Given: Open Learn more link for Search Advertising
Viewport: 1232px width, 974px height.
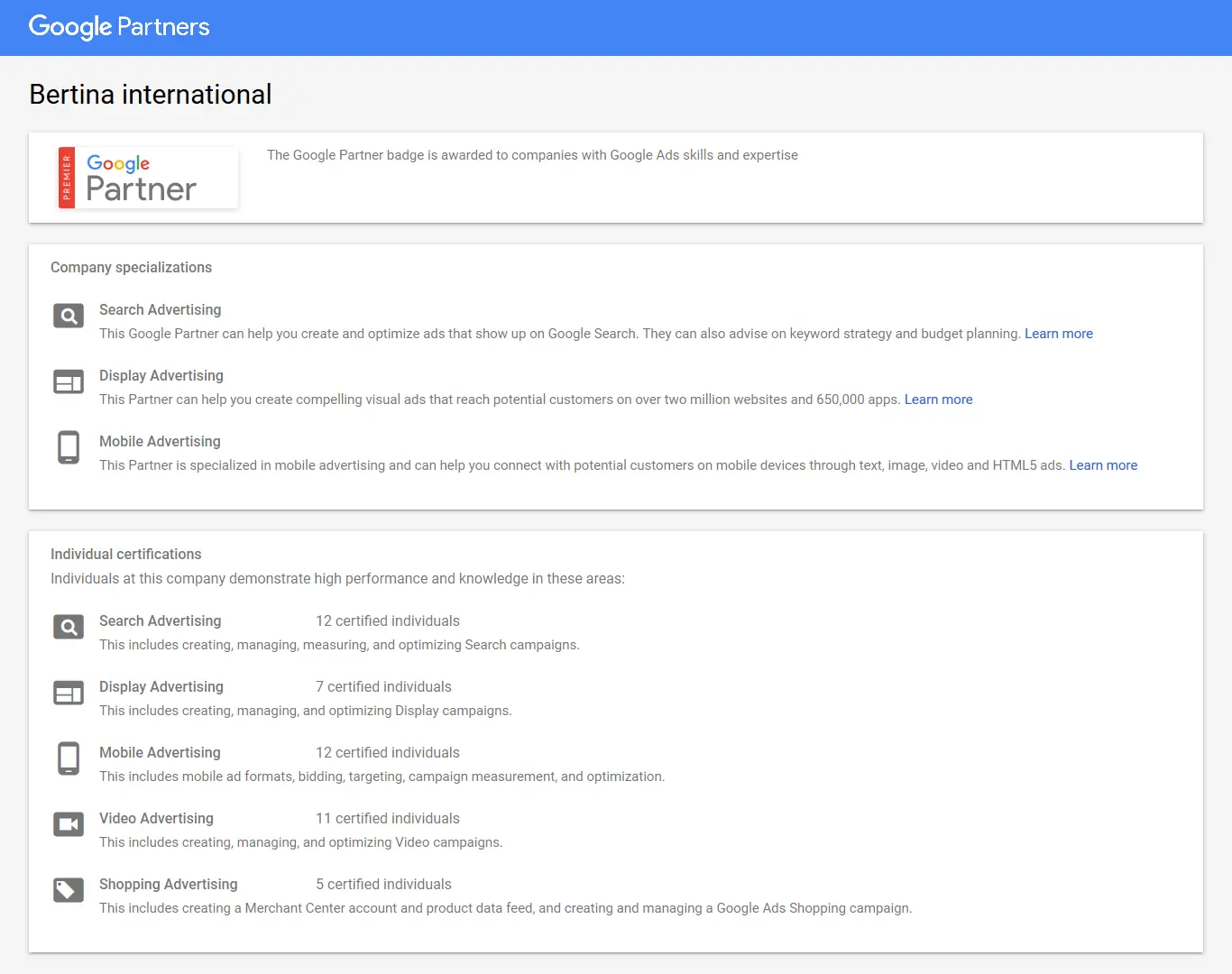Looking at the screenshot, I should (x=1058, y=334).
